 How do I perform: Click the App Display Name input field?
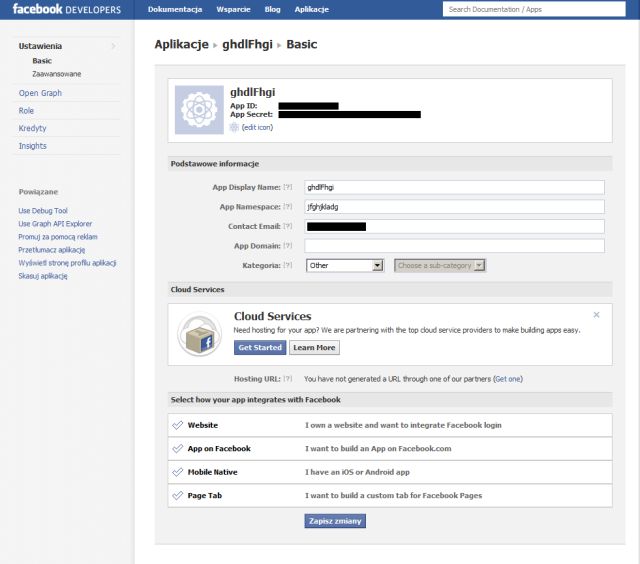(454, 187)
